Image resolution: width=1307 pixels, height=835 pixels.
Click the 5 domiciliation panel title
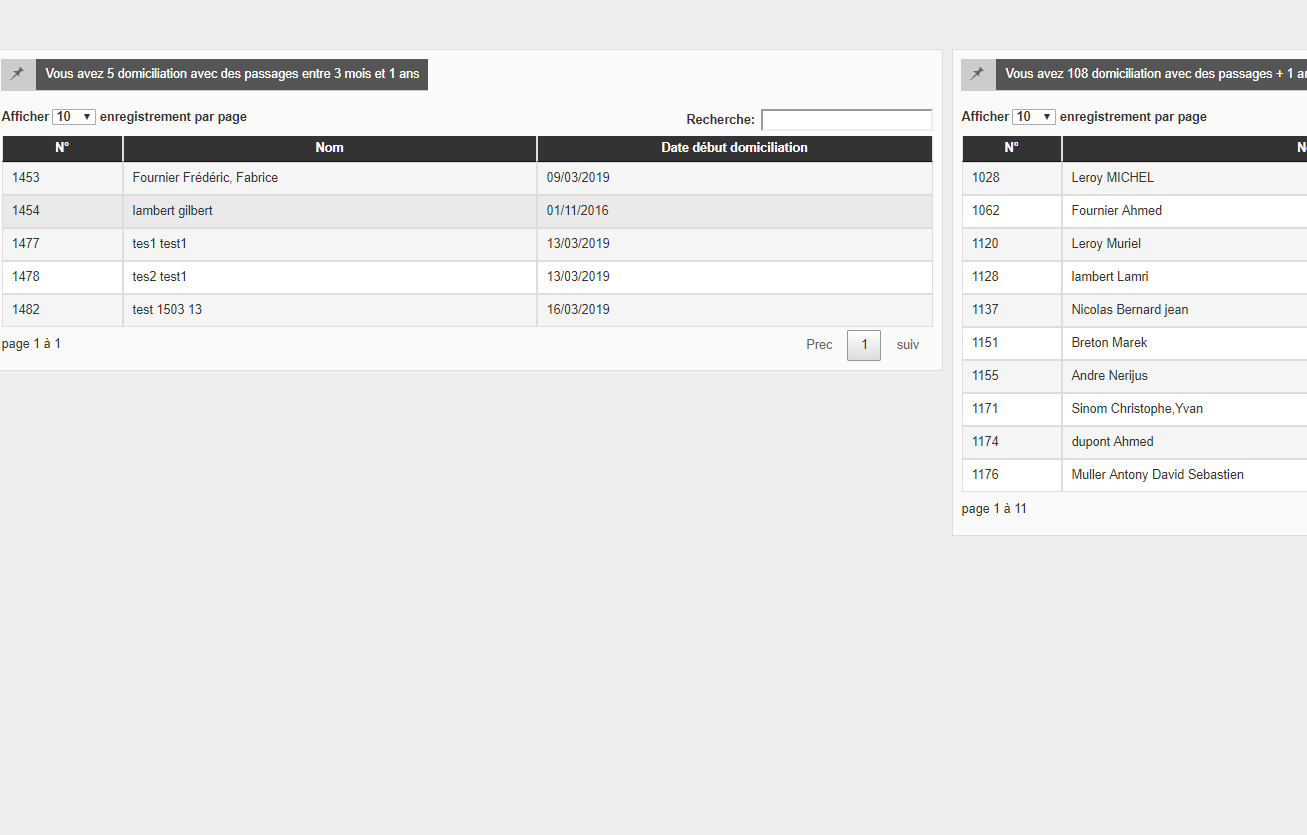[232, 75]
